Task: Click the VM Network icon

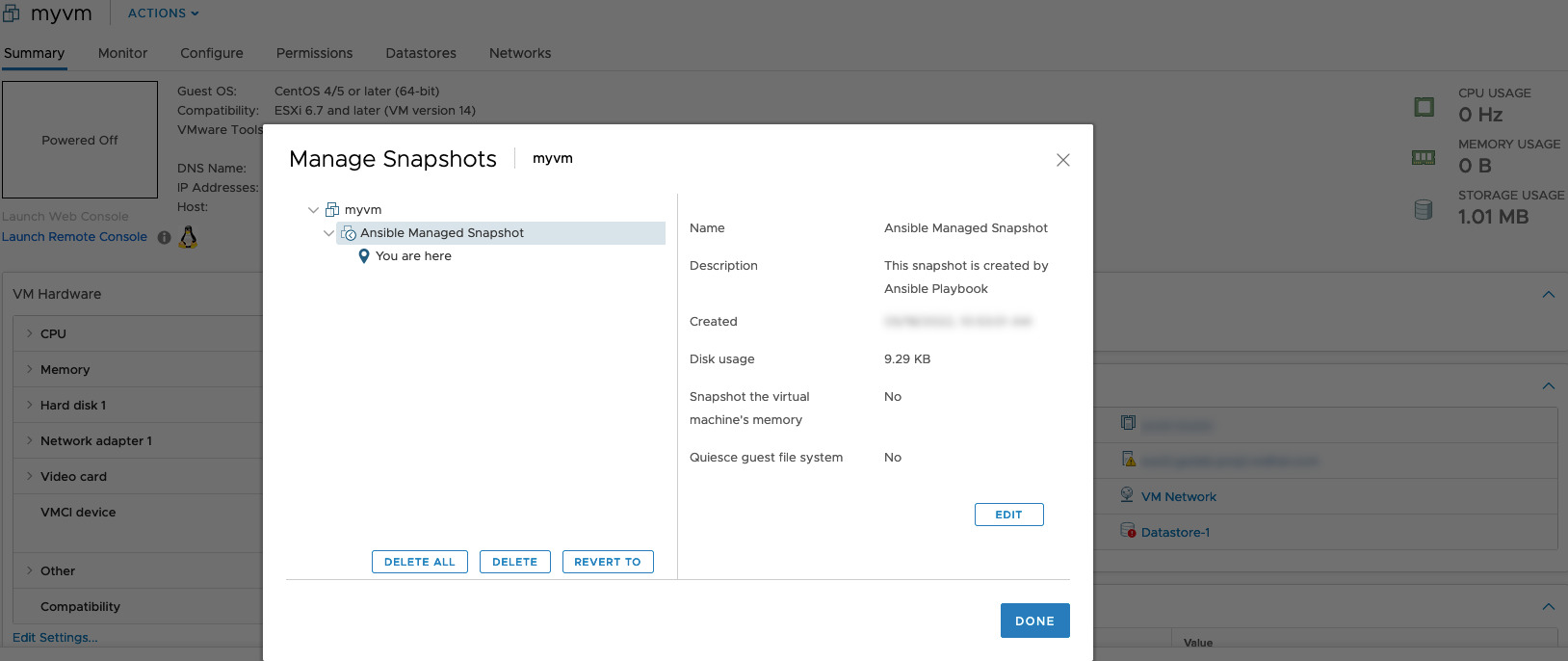Action: click(x=1127, y=495)
